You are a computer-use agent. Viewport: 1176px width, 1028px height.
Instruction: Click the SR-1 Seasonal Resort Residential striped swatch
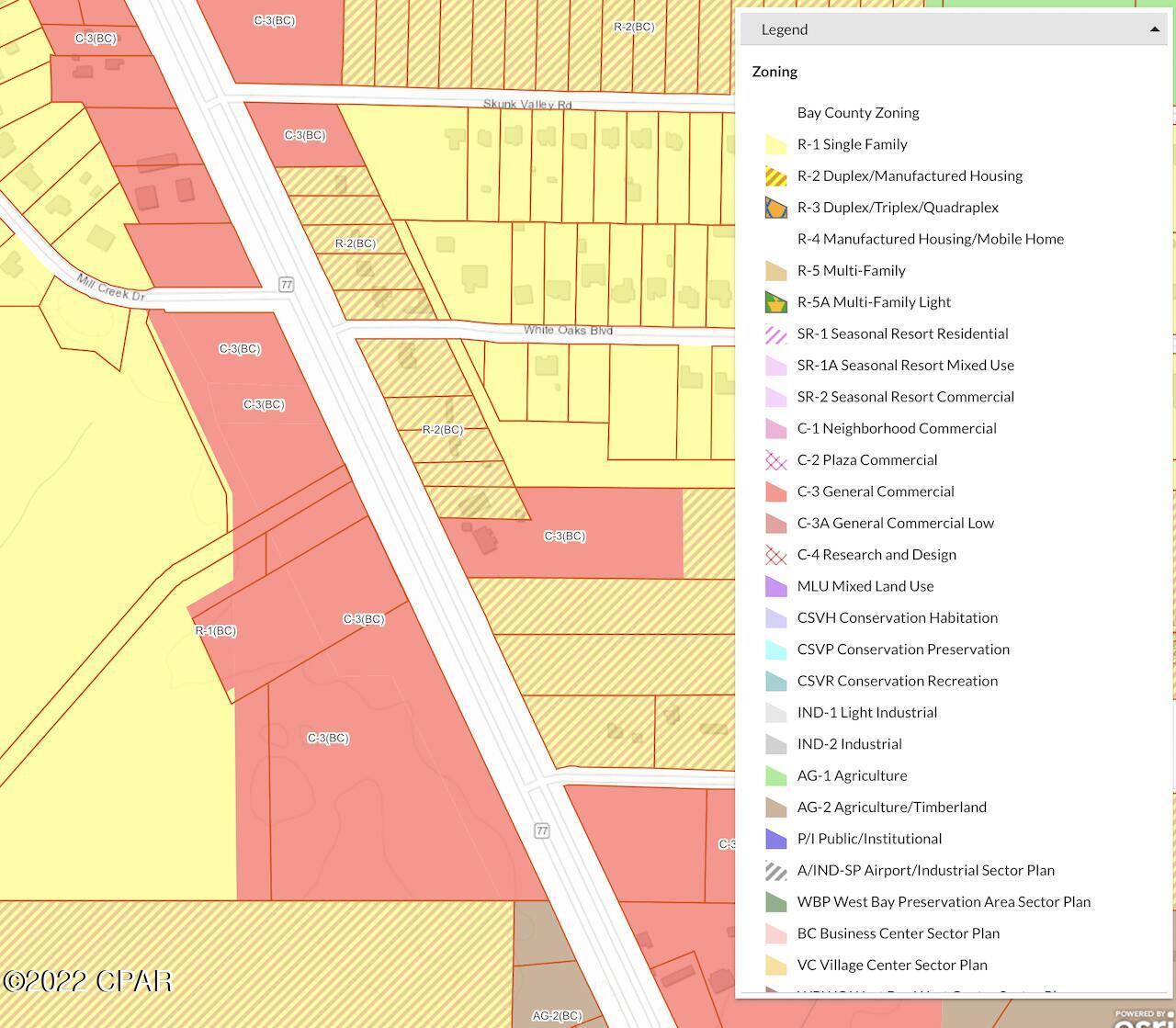tap(775, 333)
